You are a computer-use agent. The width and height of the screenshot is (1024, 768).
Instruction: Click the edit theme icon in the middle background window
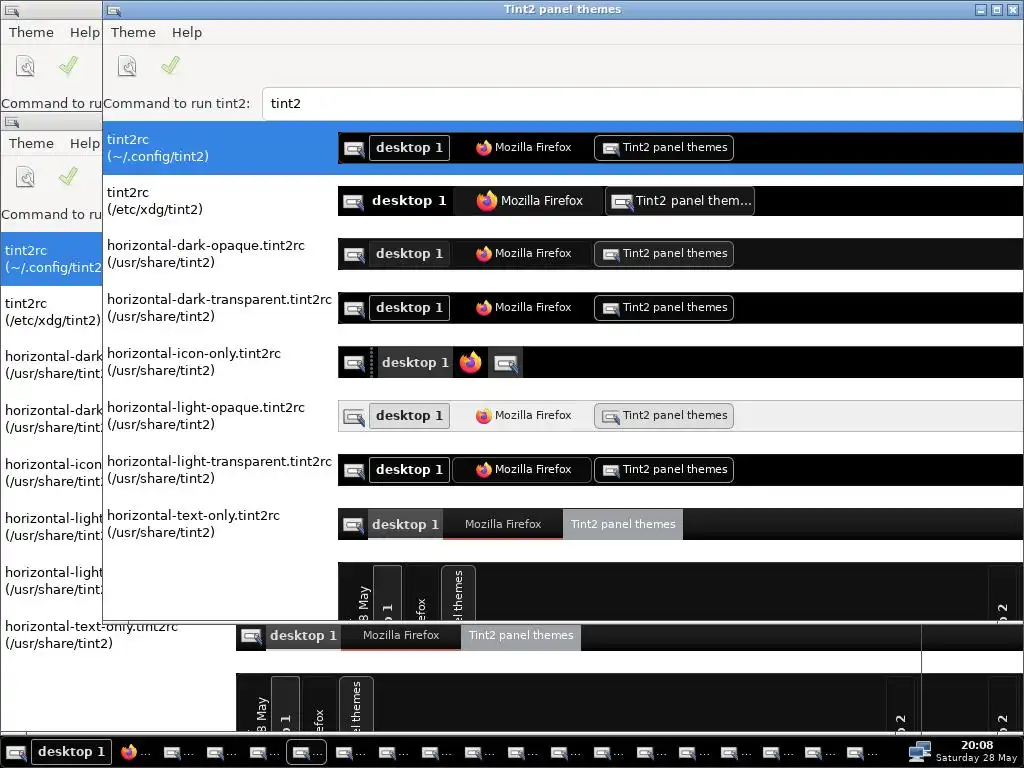point(25,177)
